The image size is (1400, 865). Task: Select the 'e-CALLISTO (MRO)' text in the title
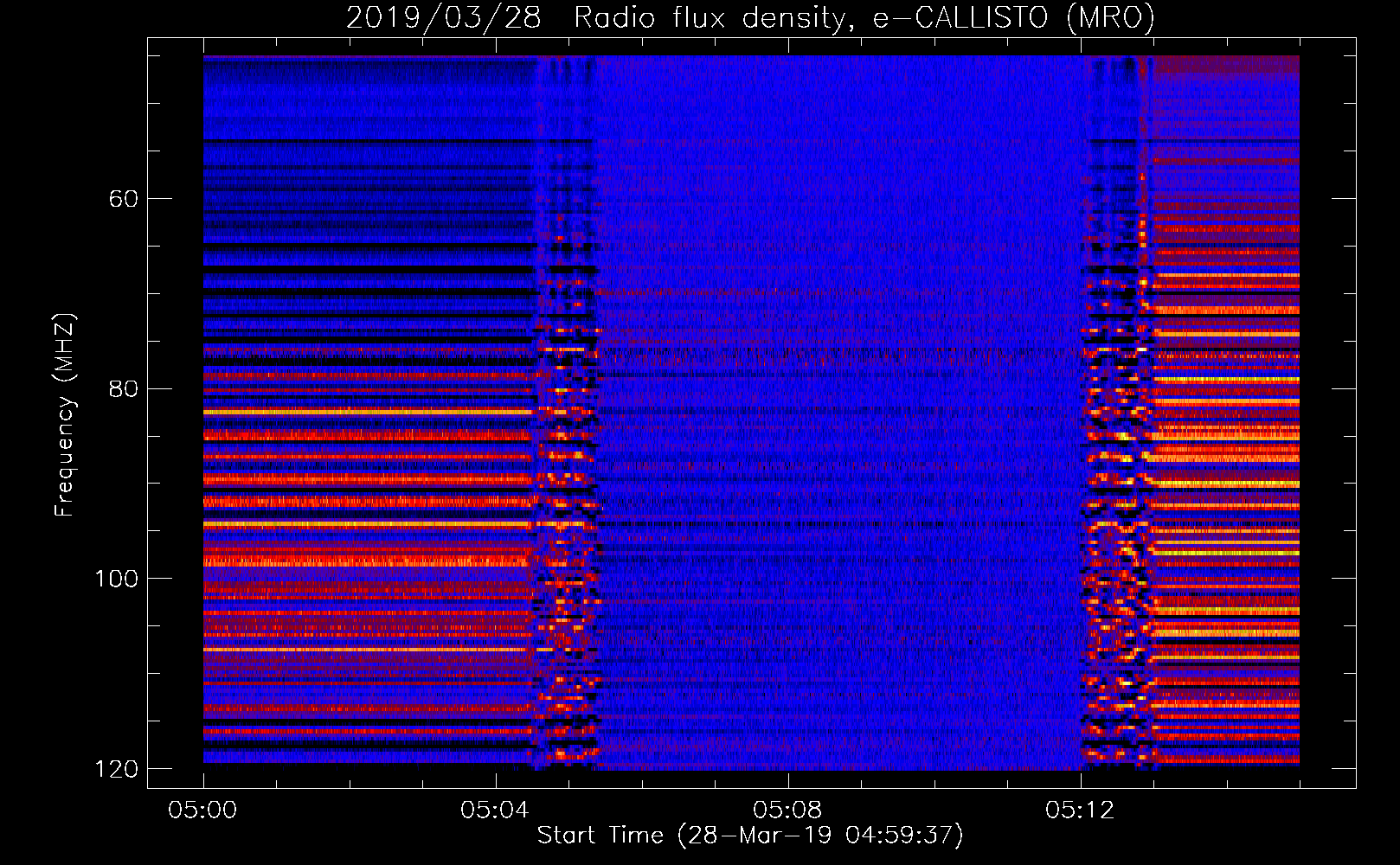tap(1013, 18)
